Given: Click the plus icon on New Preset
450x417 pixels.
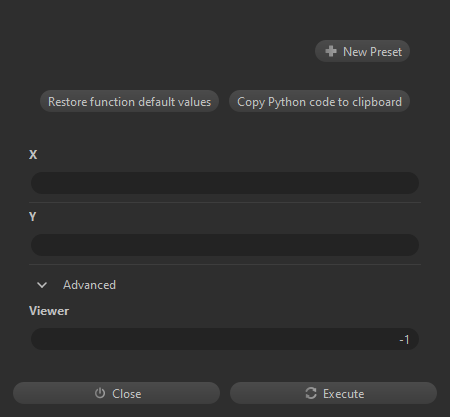Looking at the screenshot, I should [x=331, y=51].
